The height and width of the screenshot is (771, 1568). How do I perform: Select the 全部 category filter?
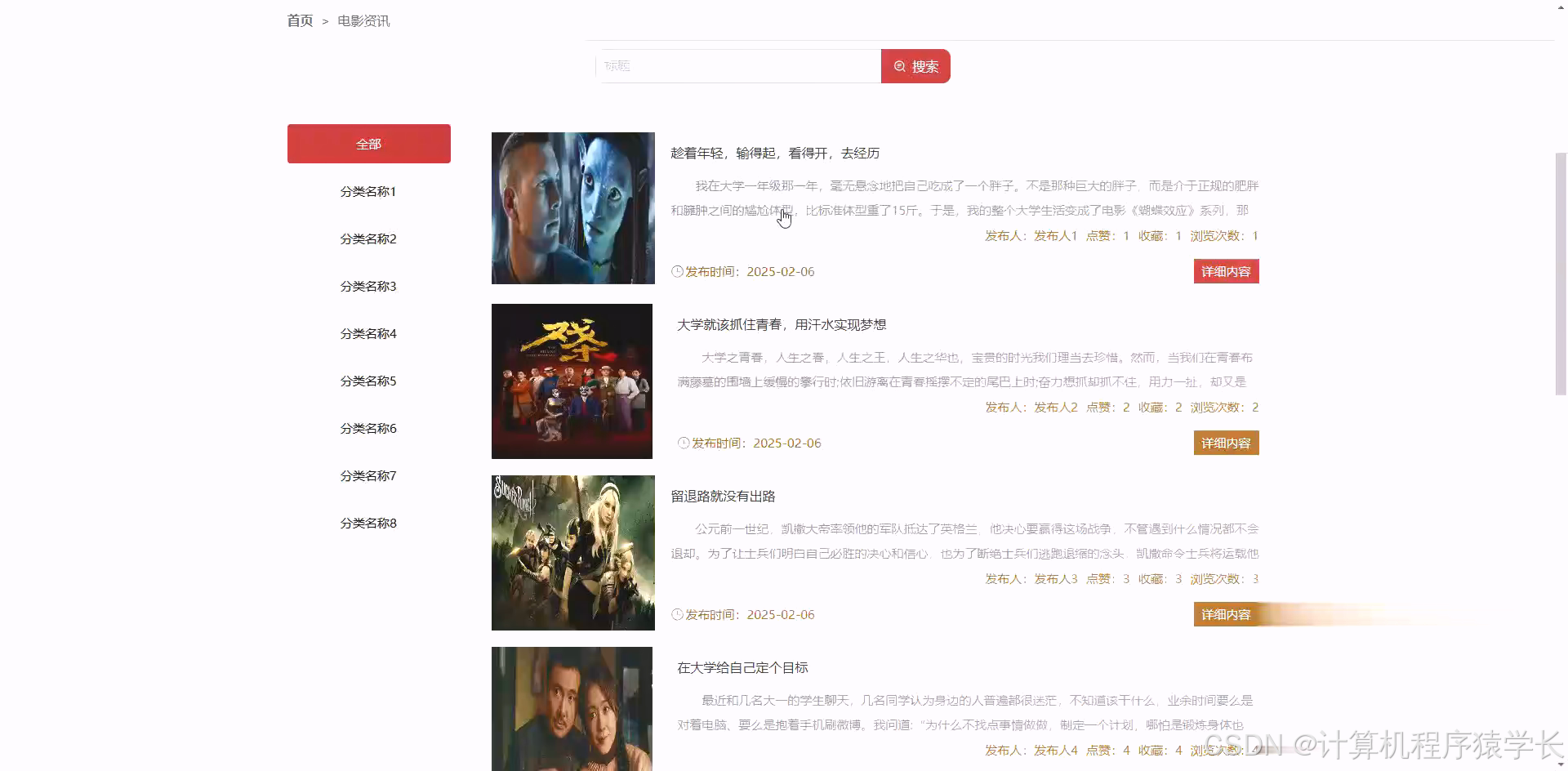click(x=368, y=144)
